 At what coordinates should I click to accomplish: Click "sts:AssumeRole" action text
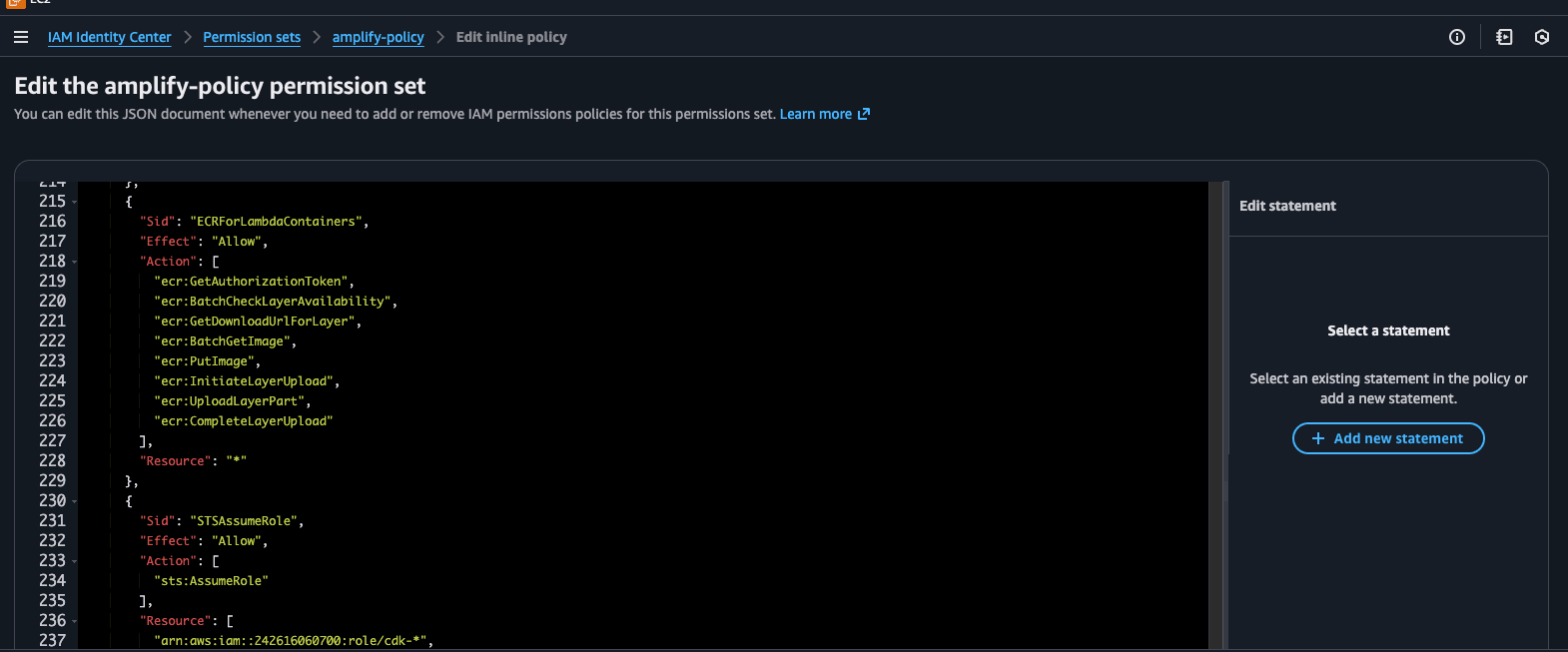(x=212, y=581)
